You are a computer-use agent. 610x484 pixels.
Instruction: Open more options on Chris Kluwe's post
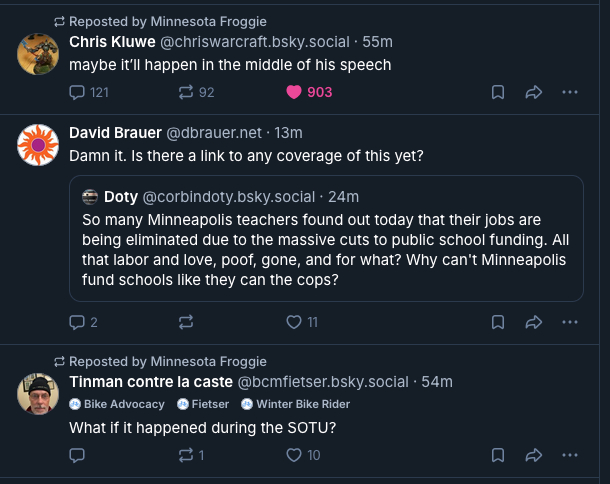(570, 92)
